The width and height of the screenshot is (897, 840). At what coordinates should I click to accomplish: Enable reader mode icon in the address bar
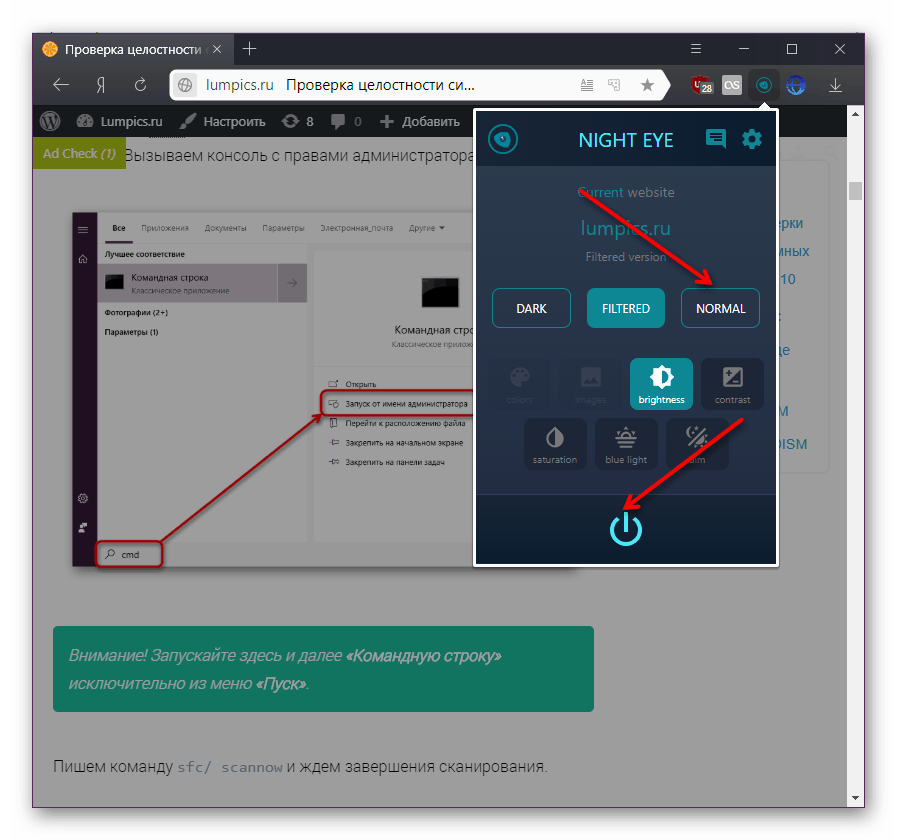(x=586, y=85)
